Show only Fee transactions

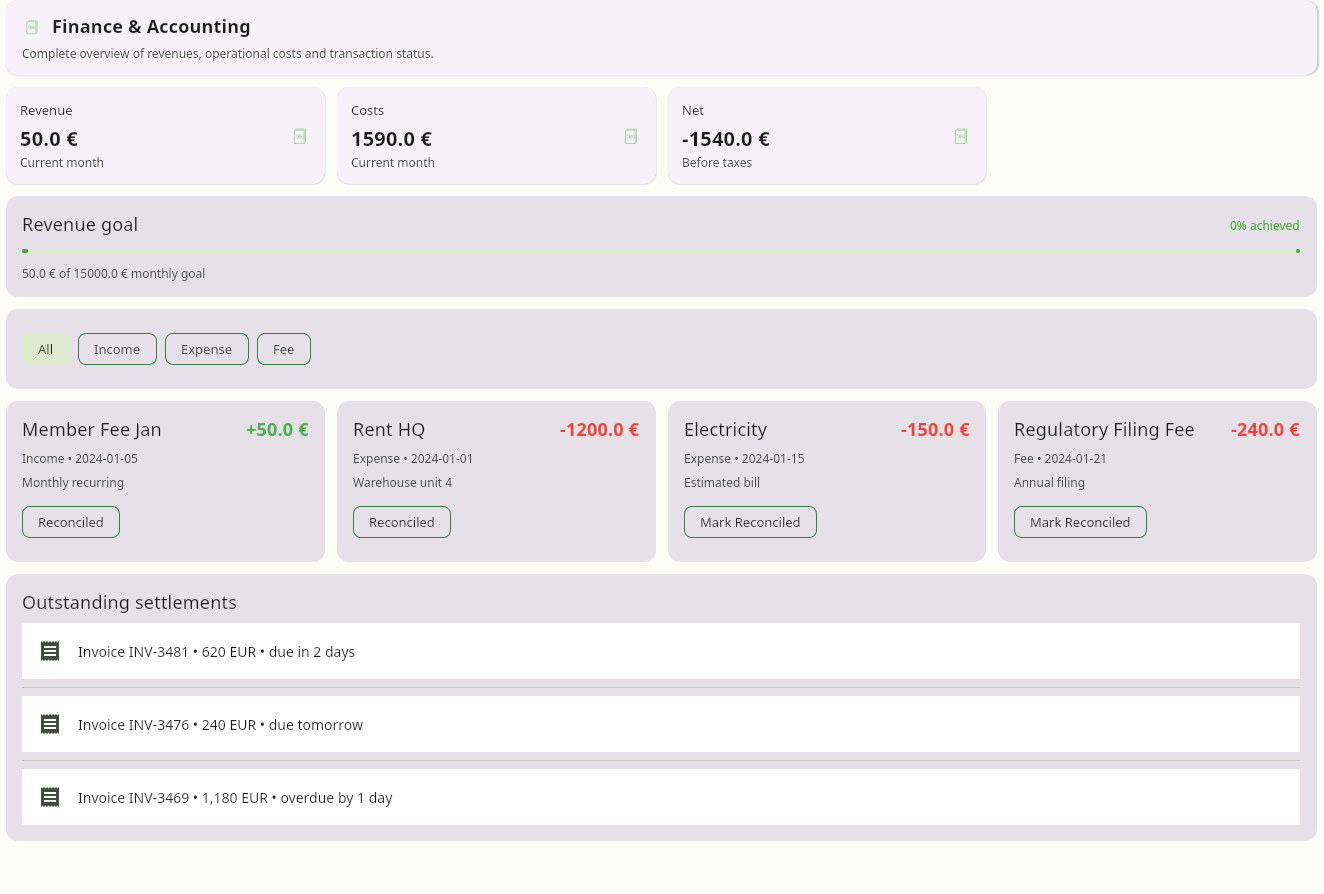(284, 349)
